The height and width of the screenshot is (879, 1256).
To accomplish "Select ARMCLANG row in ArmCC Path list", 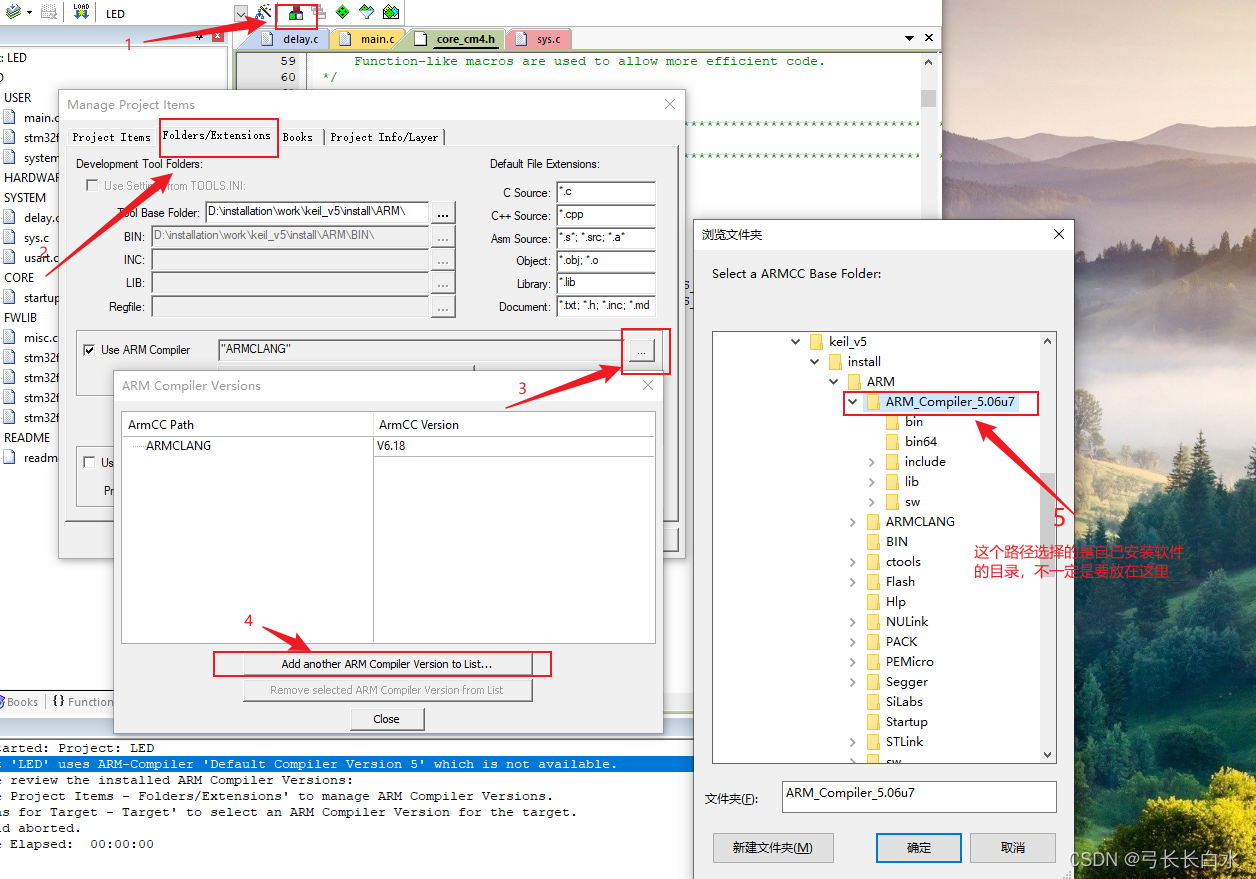I will [x=179, y=446].
